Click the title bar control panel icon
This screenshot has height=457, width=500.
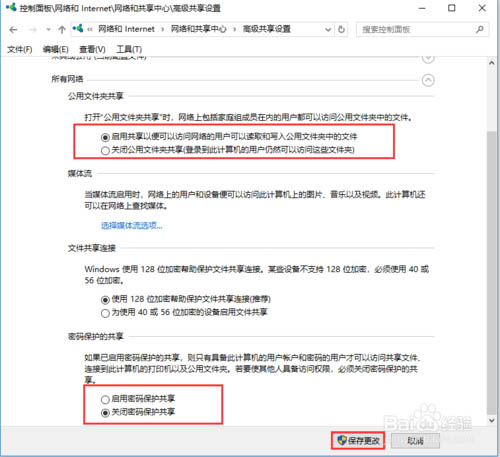[11, 7]
